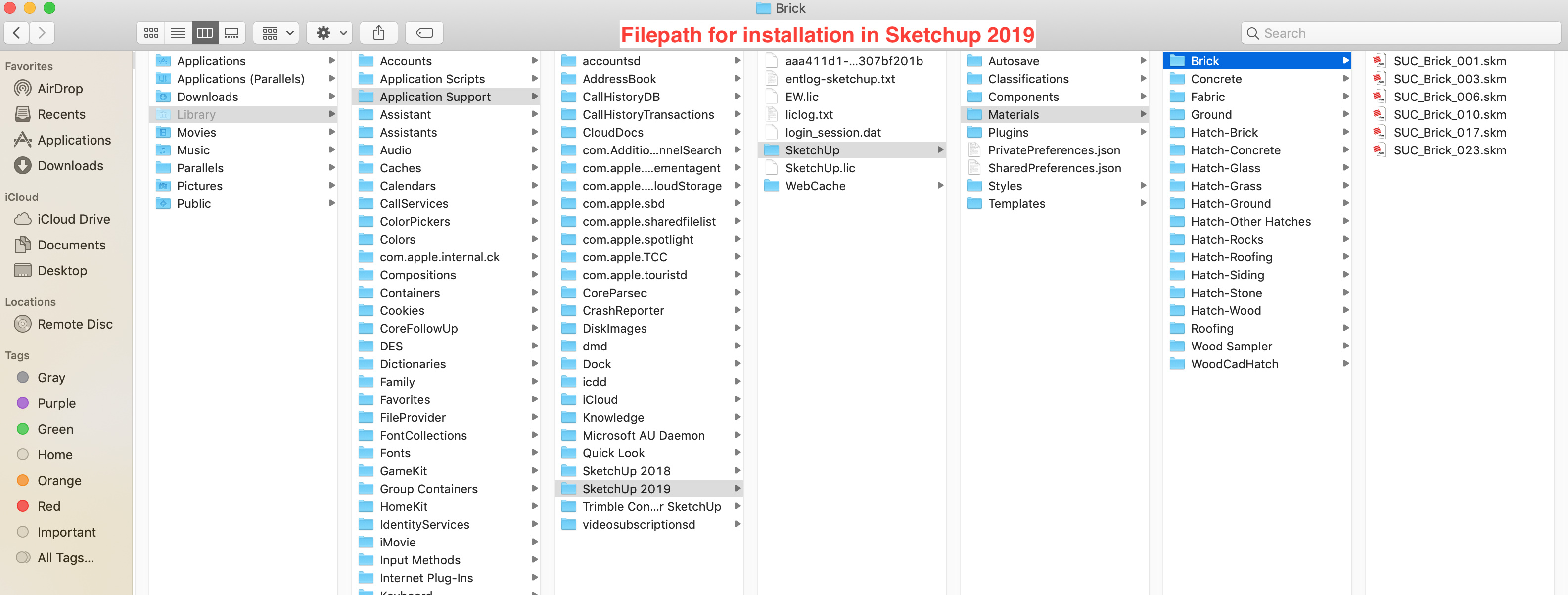Select the FontCollections folder
Viewport: 1568px width, 595px height.
click(x=446, y=435)
